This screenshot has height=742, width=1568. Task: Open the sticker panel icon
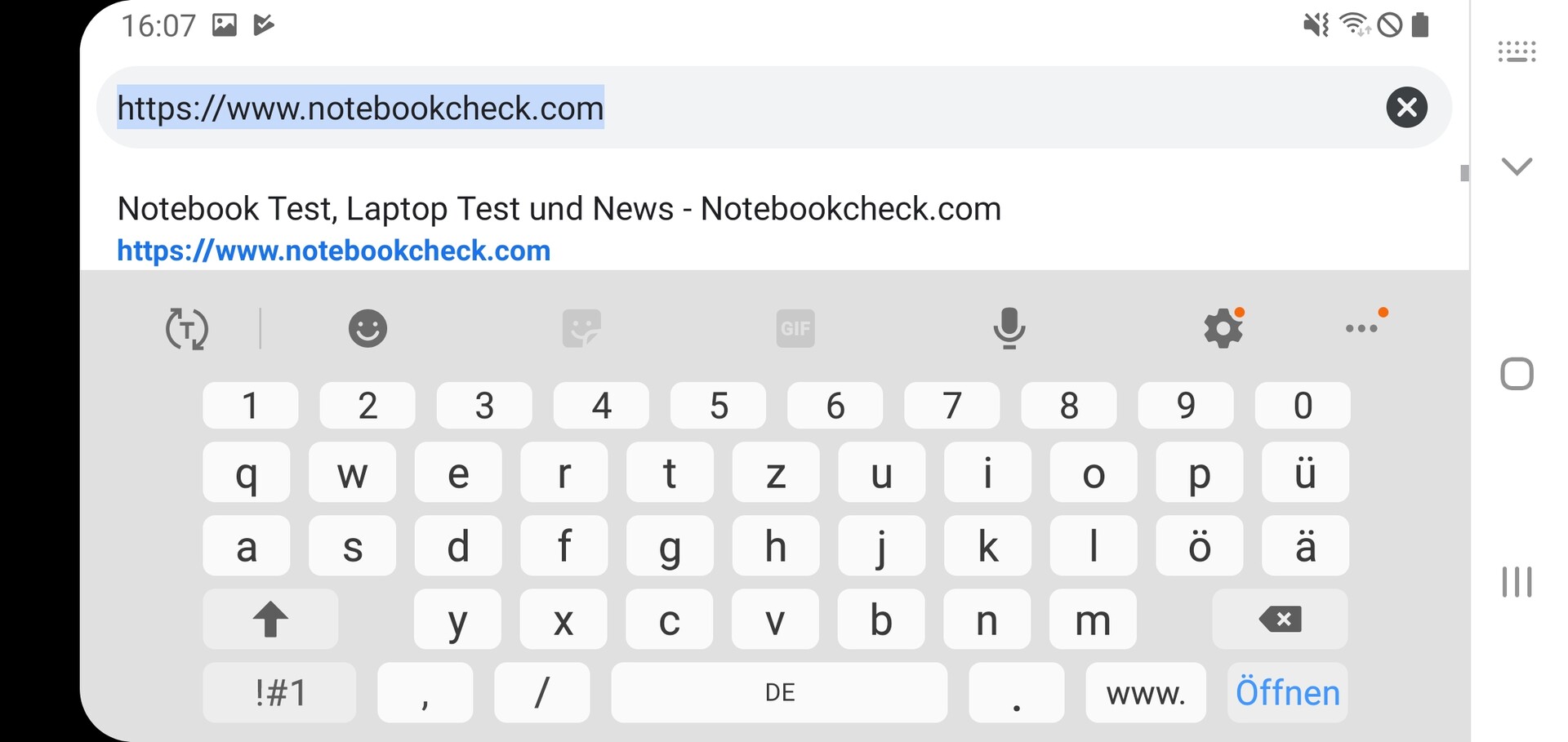click(581, 328)
